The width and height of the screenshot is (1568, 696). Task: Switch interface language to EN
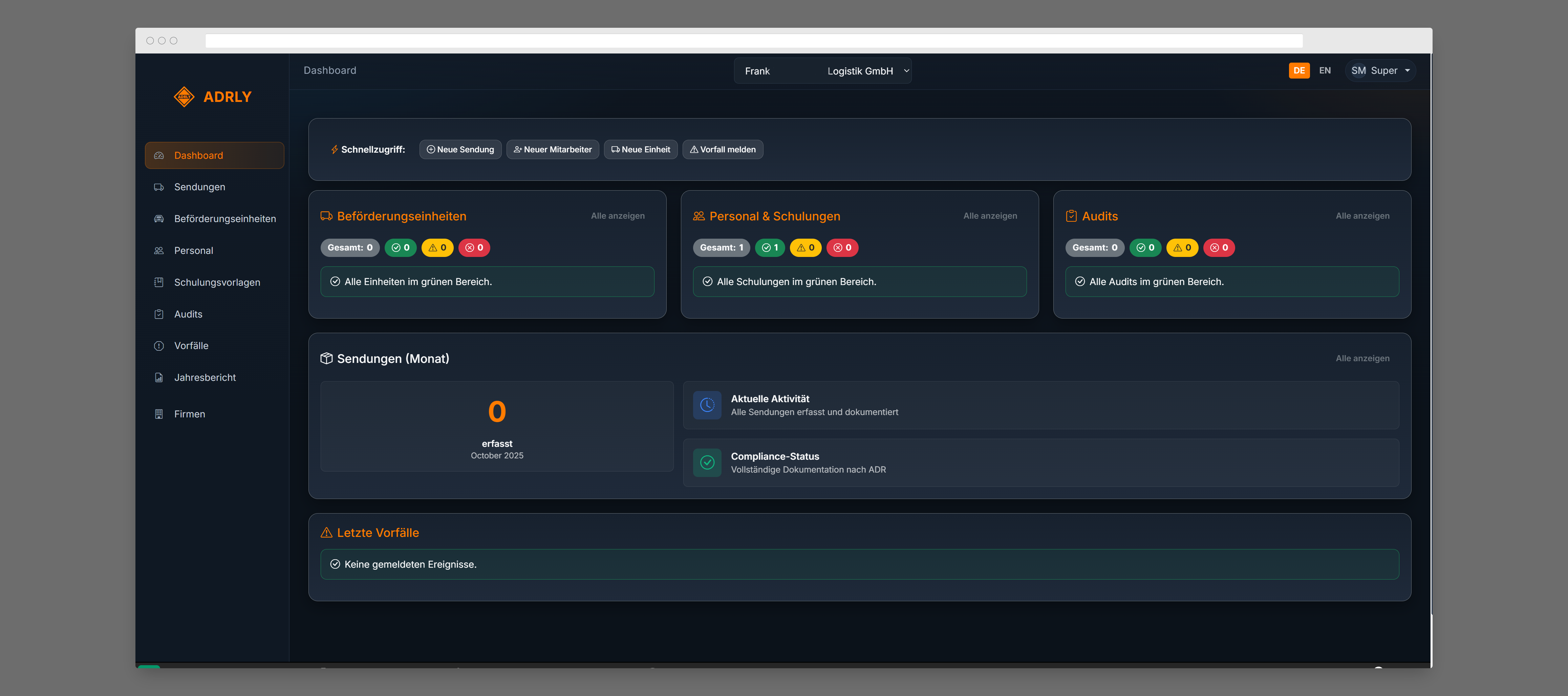1325,70
